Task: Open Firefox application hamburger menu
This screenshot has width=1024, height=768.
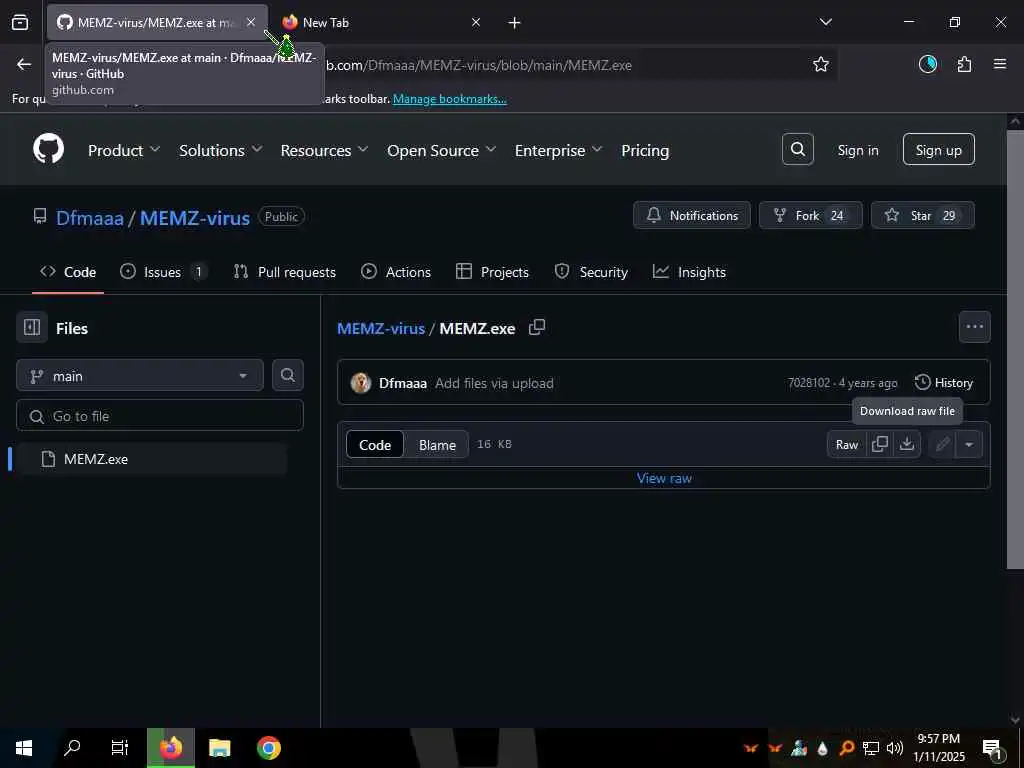Action: click(1000, 64)
